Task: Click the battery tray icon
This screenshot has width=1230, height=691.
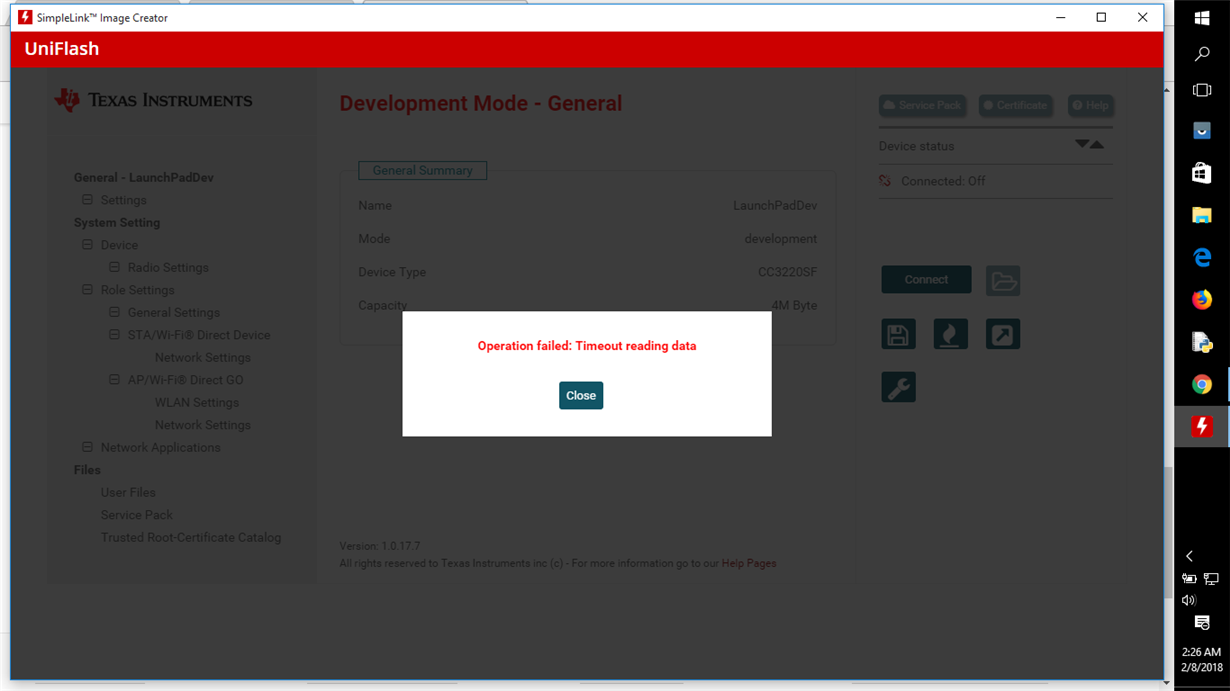Action: pos(1189,579)
